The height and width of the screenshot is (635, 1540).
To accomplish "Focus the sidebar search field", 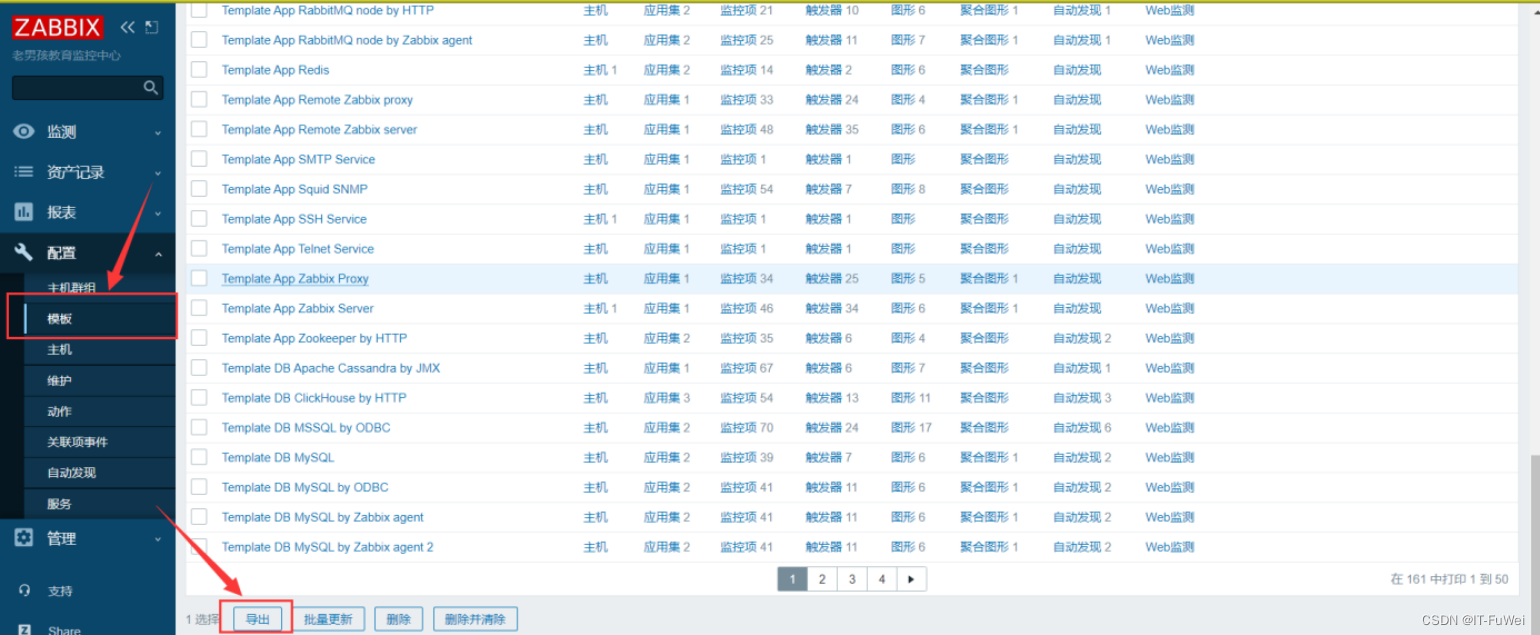I will click(77, 88).
